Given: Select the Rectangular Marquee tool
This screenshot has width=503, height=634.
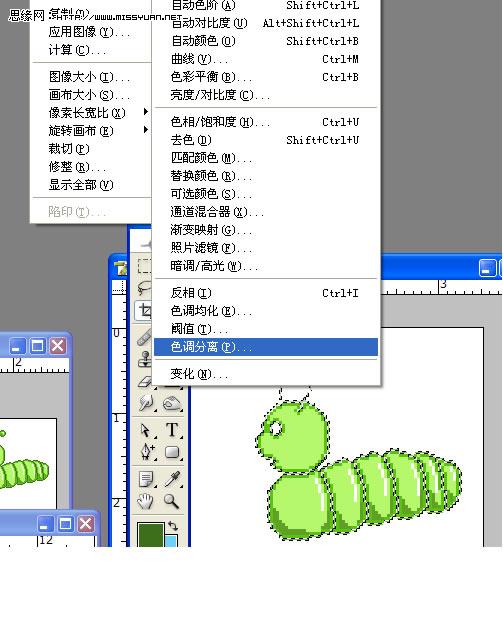Looking at the screenshot, I should click(x=144, y=266).
